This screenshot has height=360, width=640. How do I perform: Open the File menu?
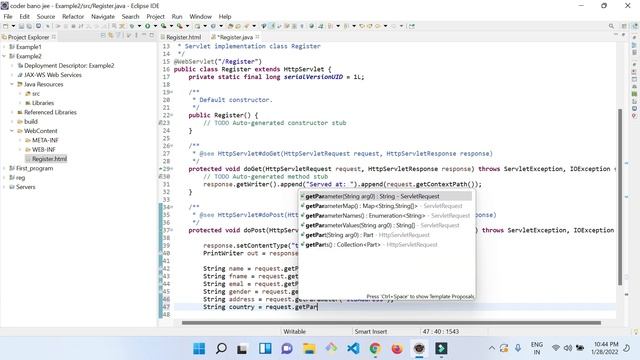[x=8, y=16]
